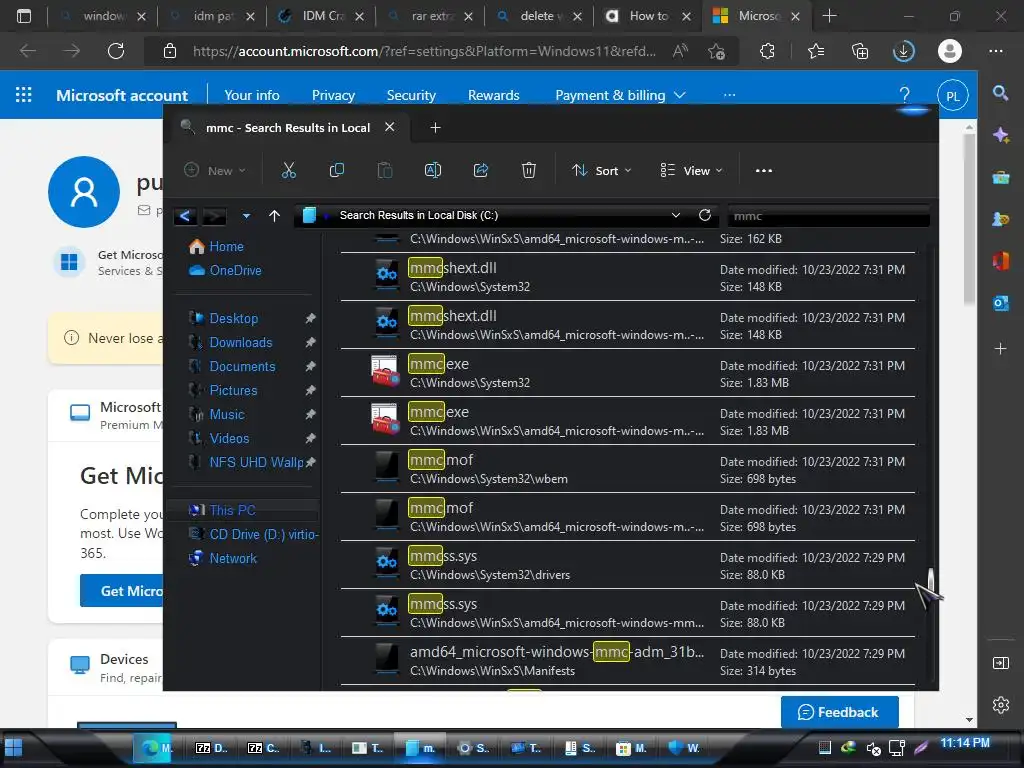Open Microsoft app launcher grid

click(24, 95)
